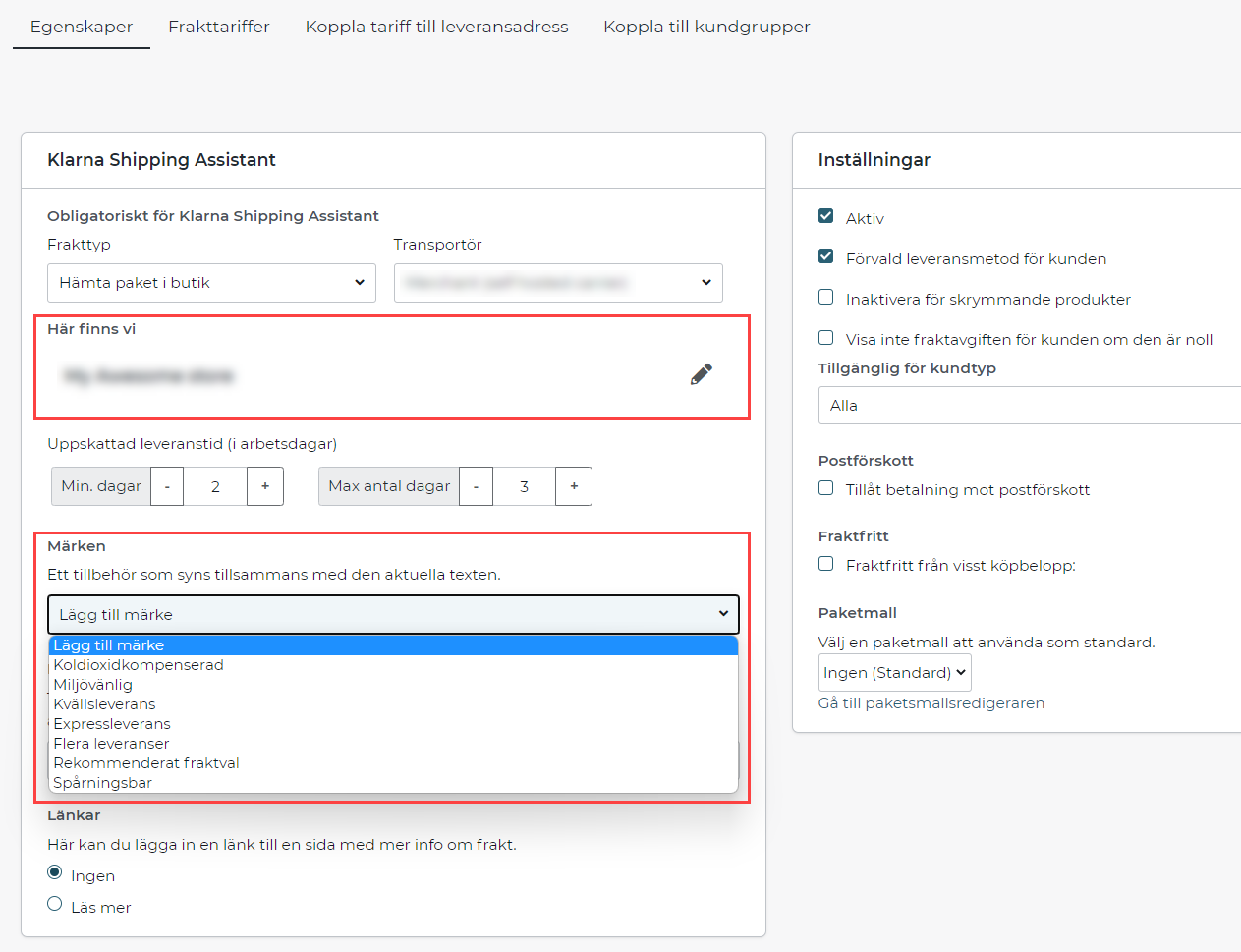Open the Koppla till kundgrupper tab
The height and width of the screenshot is (952, 1241).
coord(705,27)
